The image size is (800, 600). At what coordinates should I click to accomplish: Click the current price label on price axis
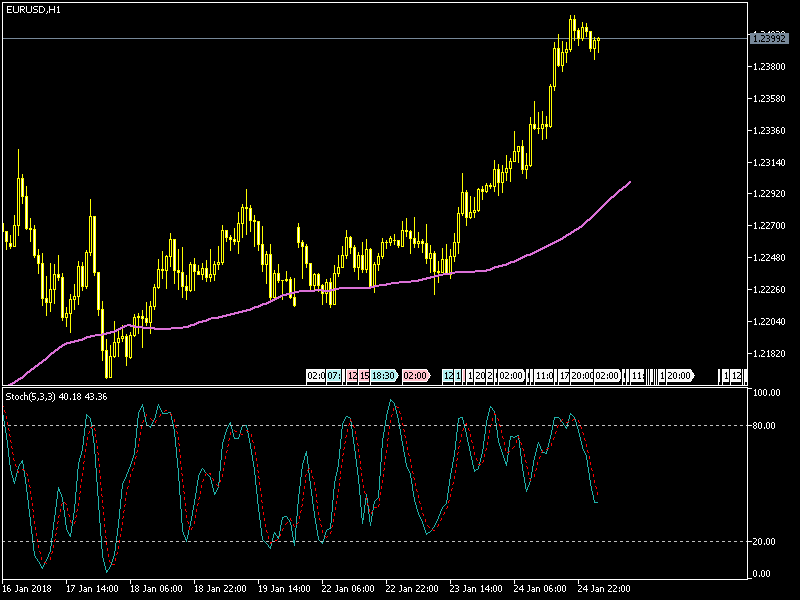point(767,38)
